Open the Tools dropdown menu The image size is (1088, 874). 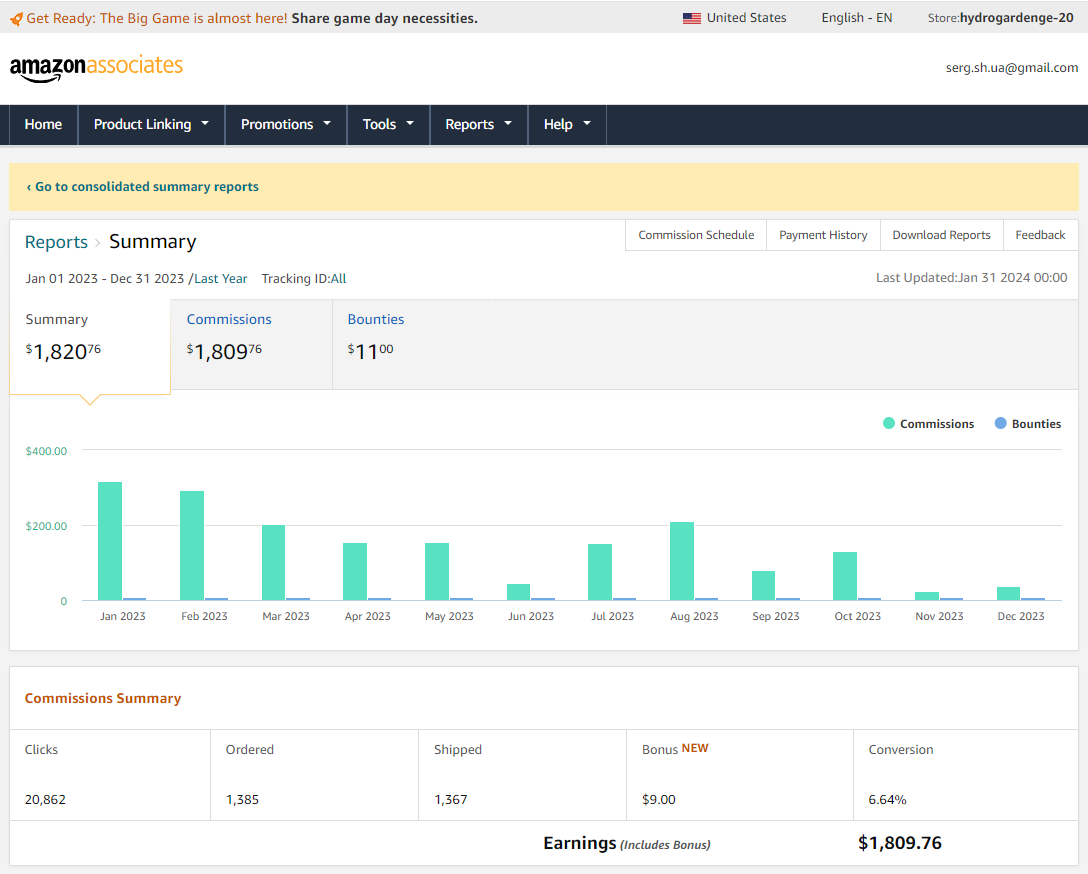389,125
